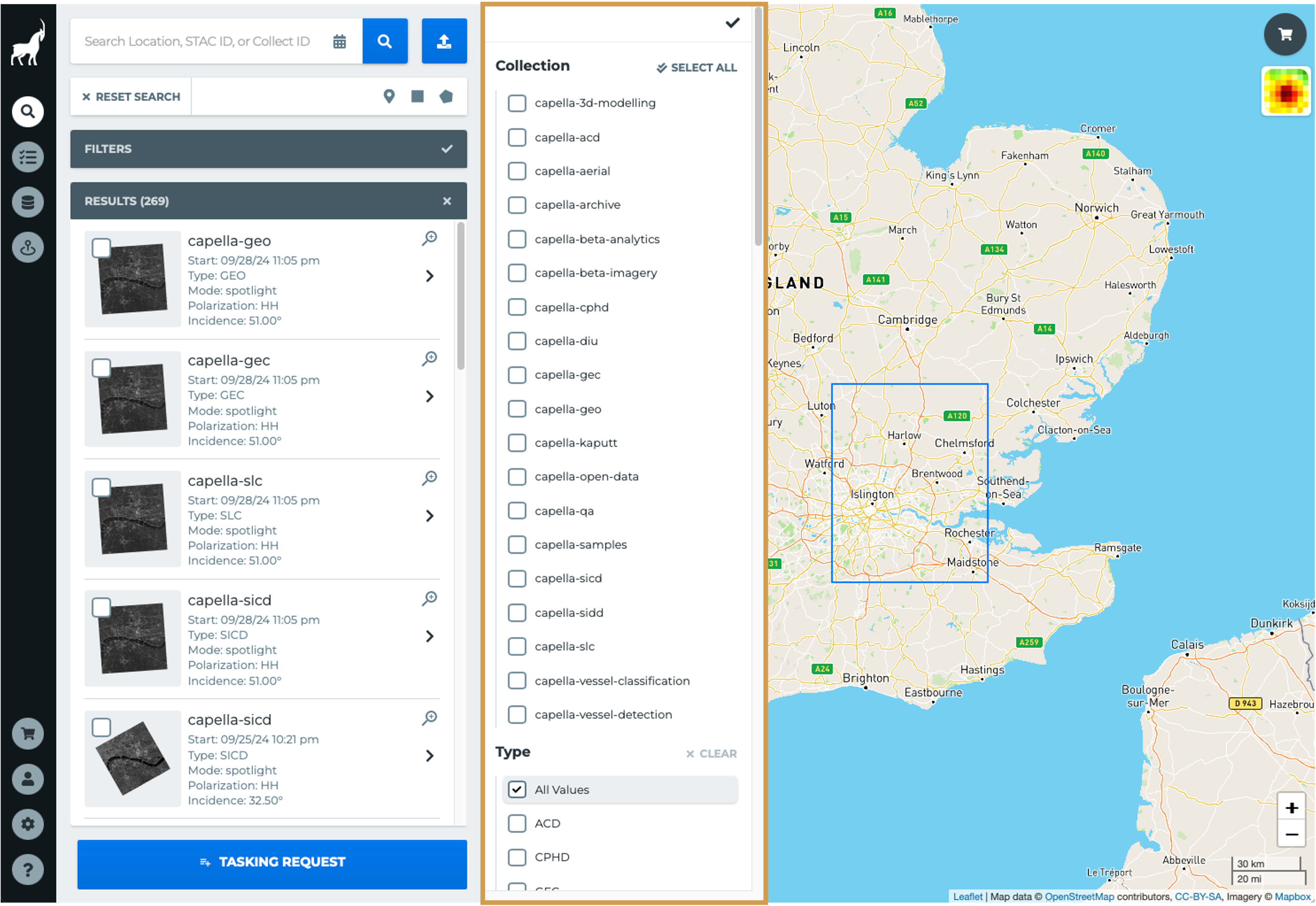The image size is (1316, 906).
Task: Click the Cambridge map label
Action: click(907, 319)
